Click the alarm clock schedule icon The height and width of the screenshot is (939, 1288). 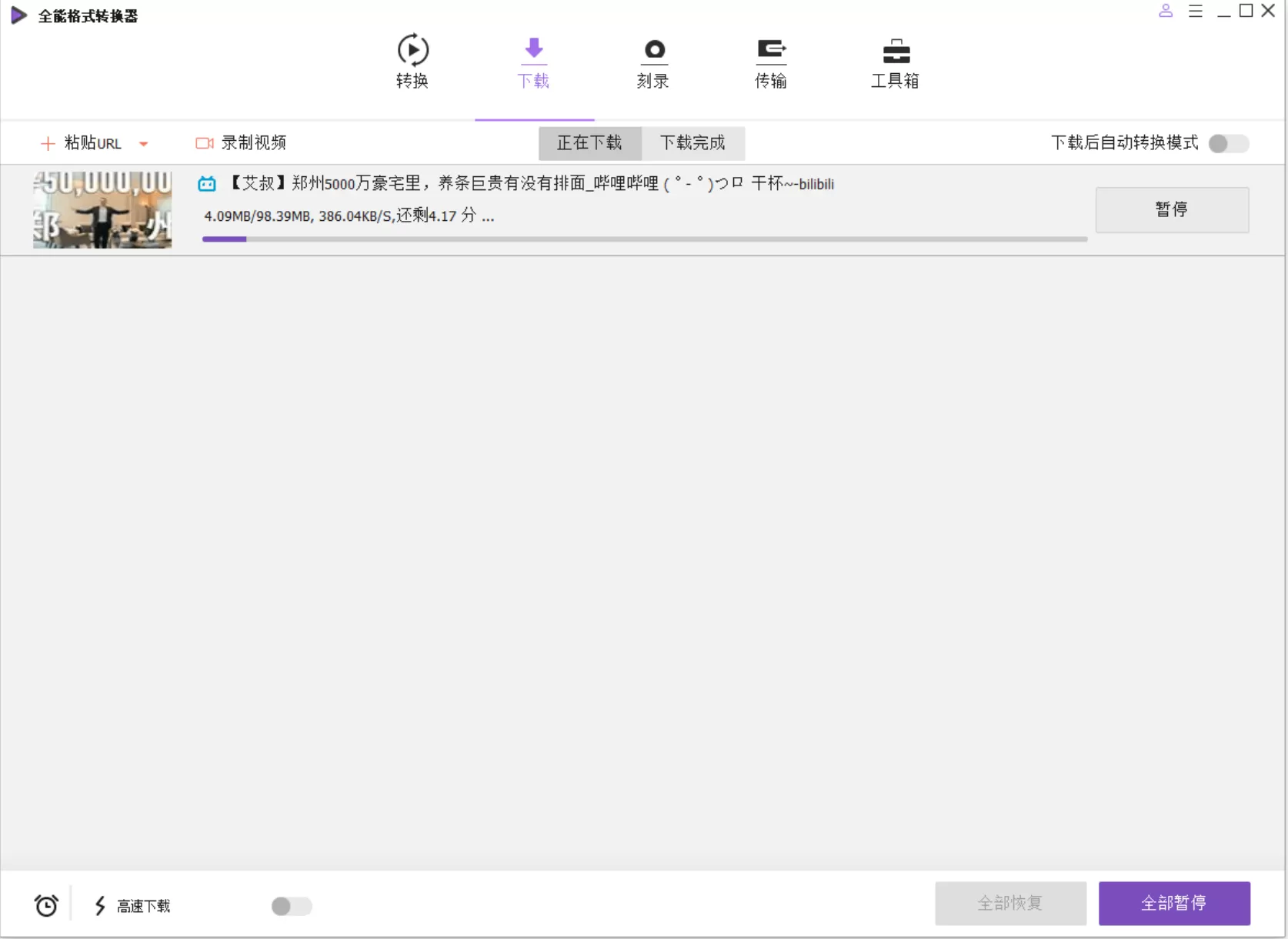(x=46, y=906)
